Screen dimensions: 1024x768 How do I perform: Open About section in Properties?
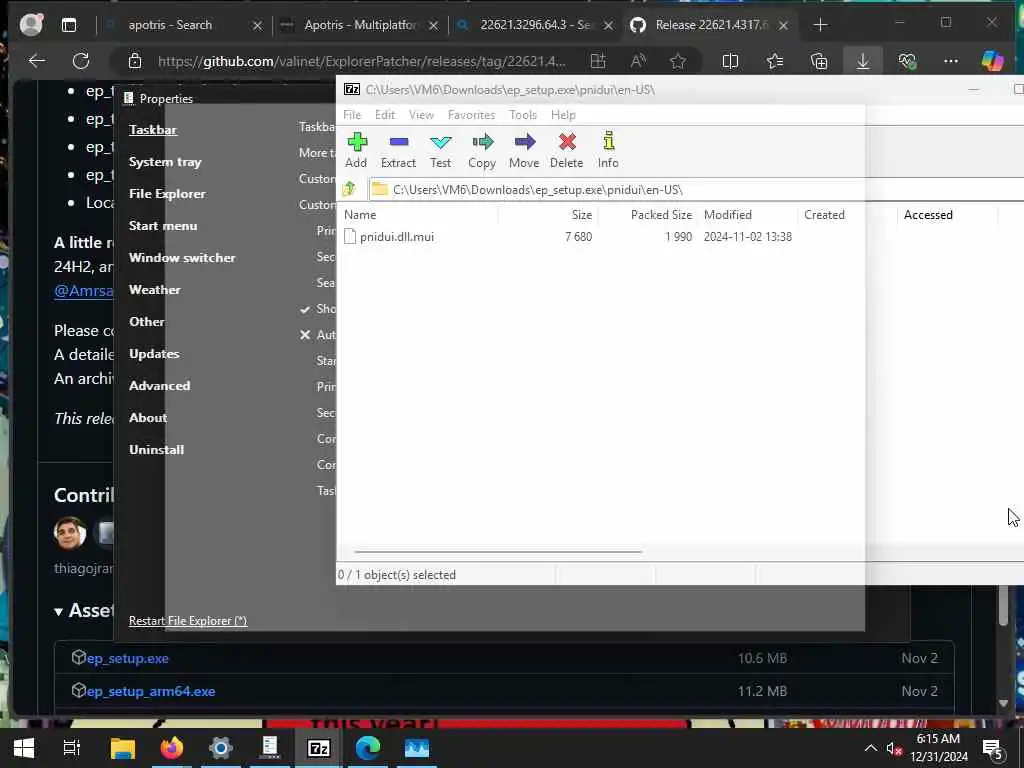coord(148,418)
